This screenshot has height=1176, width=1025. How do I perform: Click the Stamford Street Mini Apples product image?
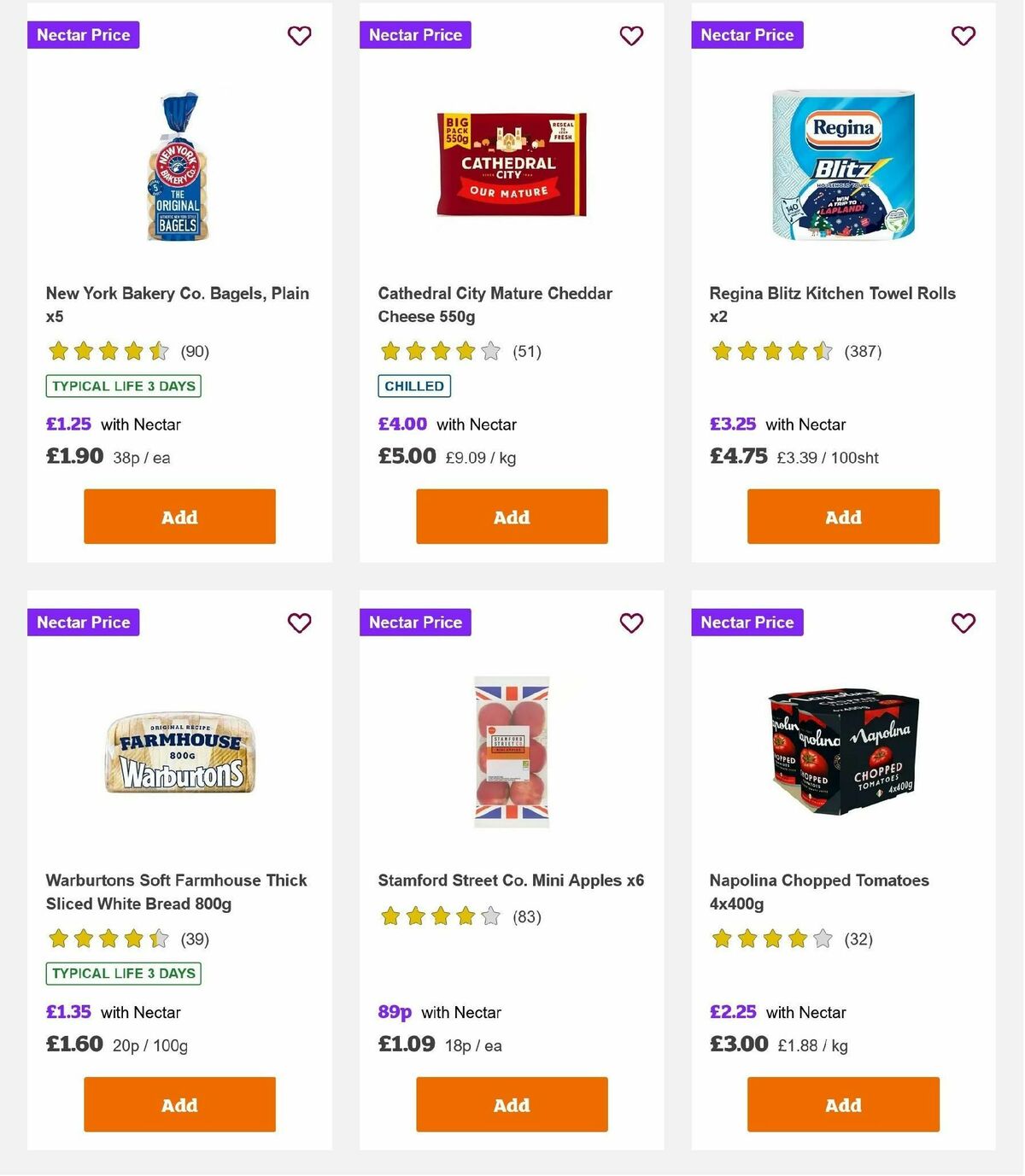[511, 752]
